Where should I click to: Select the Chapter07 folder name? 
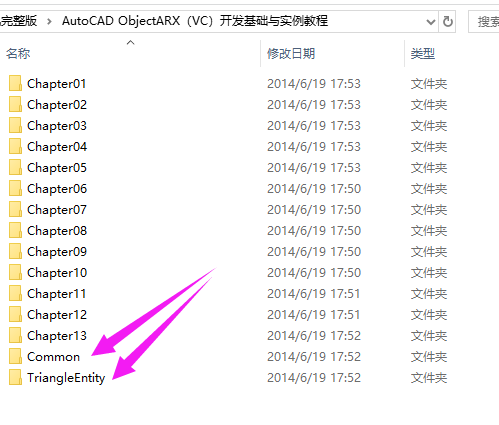pyautogui.click(x=57, y=210)
